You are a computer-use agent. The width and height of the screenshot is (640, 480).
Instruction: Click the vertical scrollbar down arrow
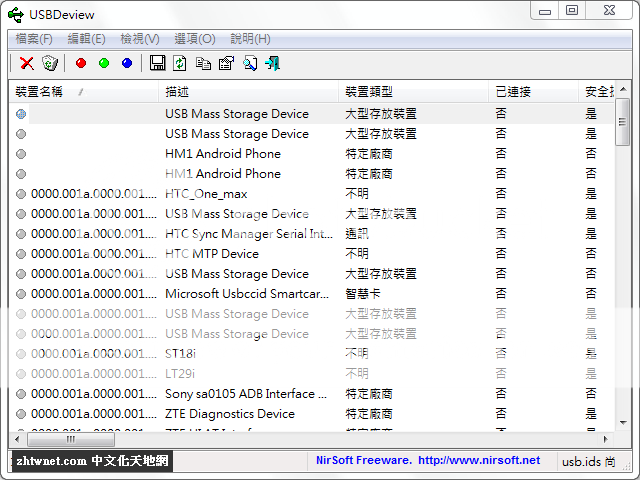coord(623,423)
